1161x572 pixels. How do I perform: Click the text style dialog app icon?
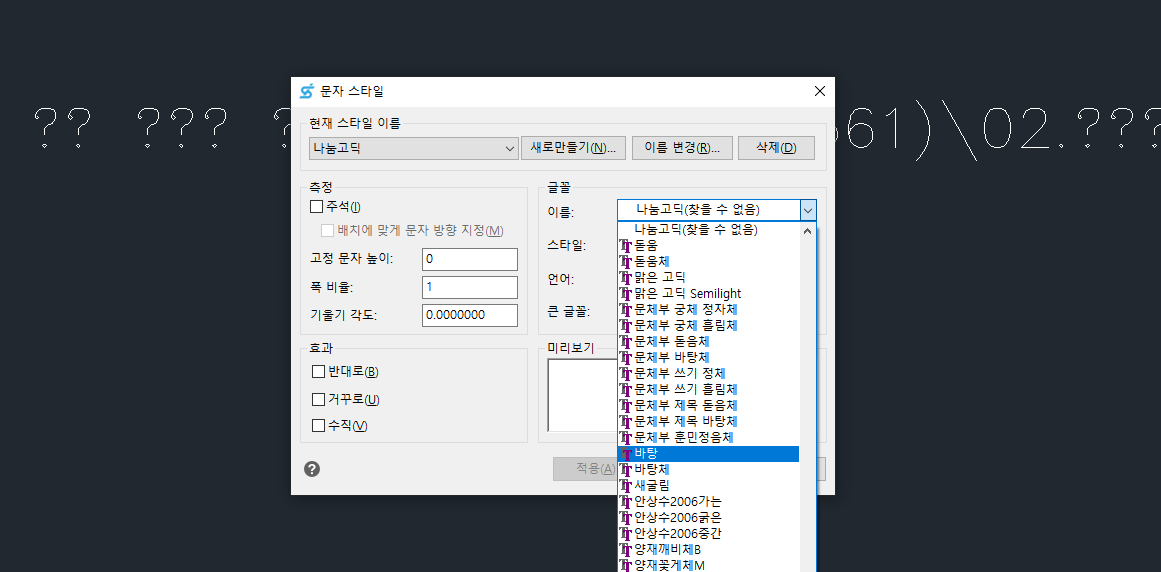(x=307, y=92)
